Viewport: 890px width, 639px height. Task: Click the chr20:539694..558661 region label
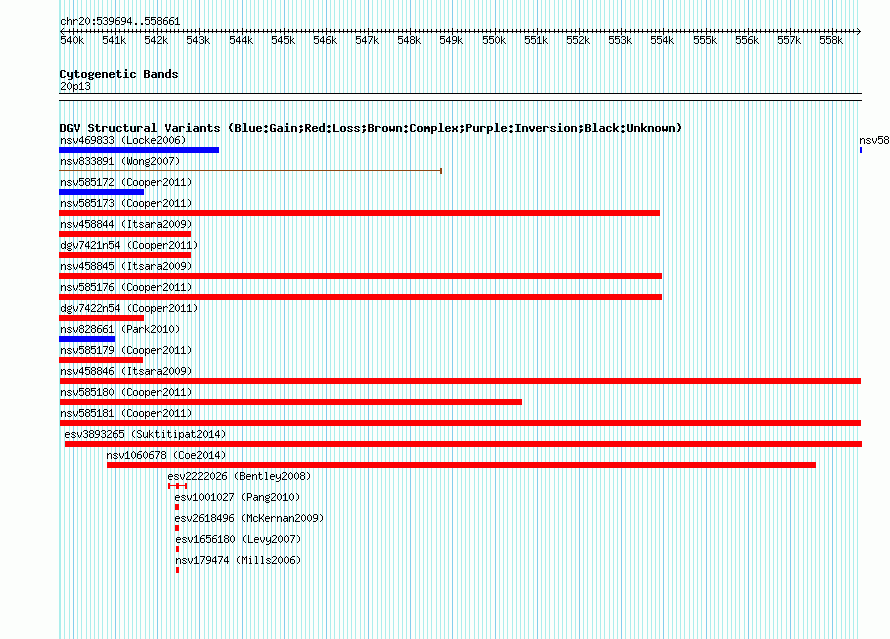(x=120, y=21)
